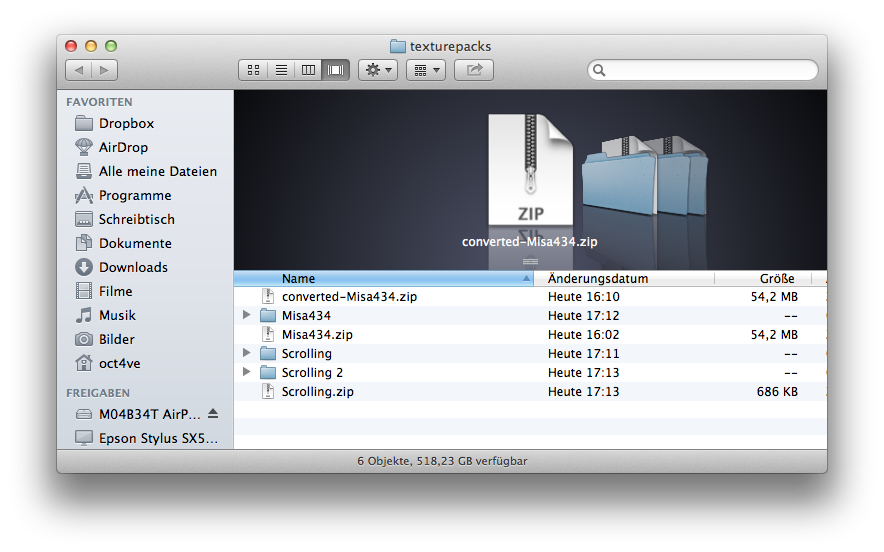The width and height of the screenshot is (884, 552).
Task: Open the gear action menu
Action: click(378, 70)
